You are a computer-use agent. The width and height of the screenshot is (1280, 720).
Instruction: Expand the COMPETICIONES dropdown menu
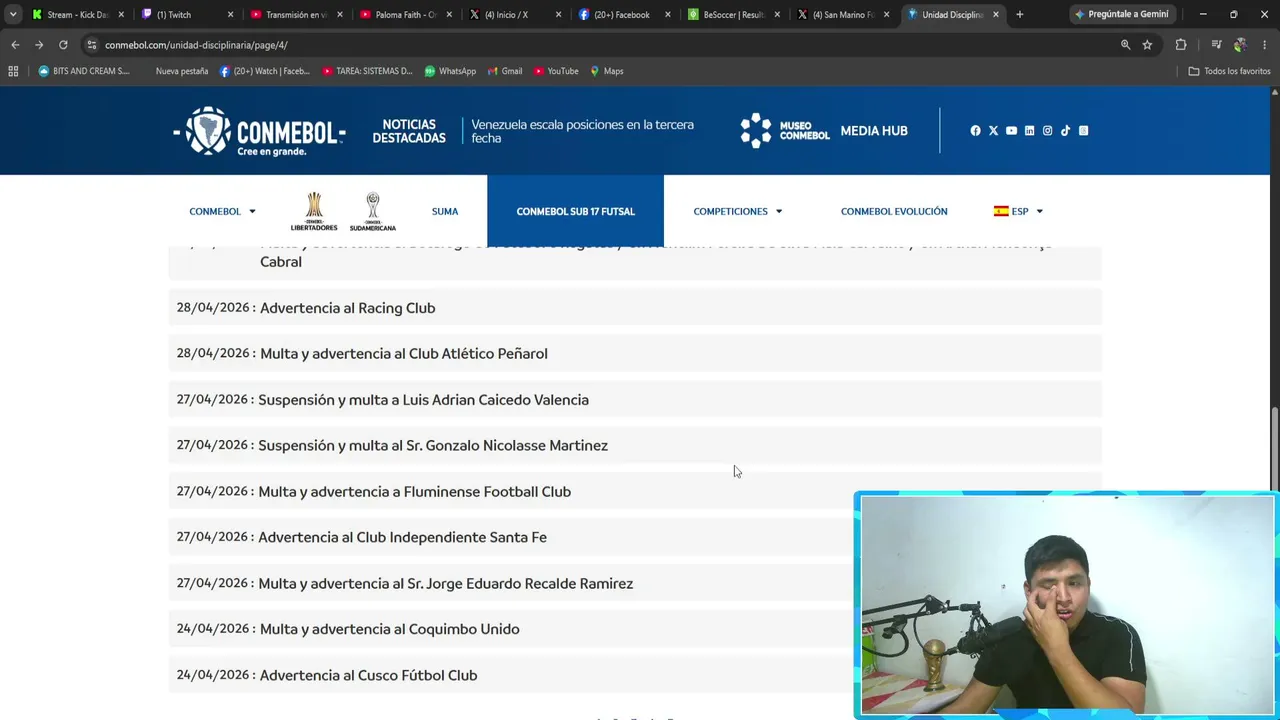tap(738, 211)
